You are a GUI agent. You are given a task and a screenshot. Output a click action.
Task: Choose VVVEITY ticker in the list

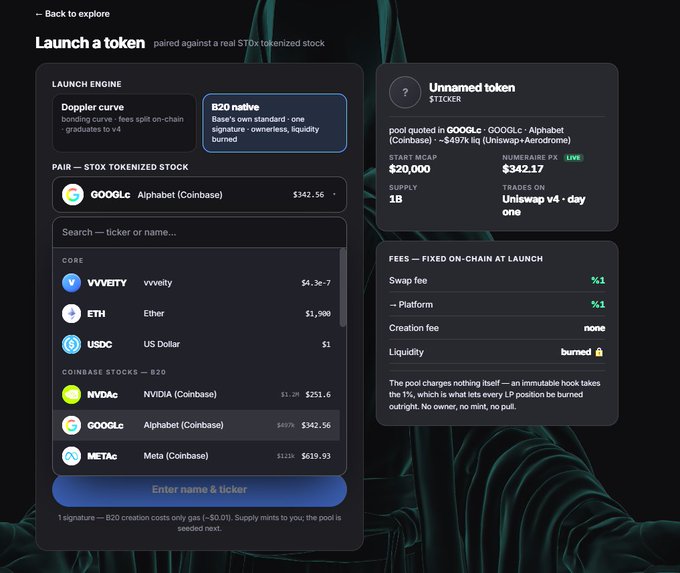coord(107,283)
